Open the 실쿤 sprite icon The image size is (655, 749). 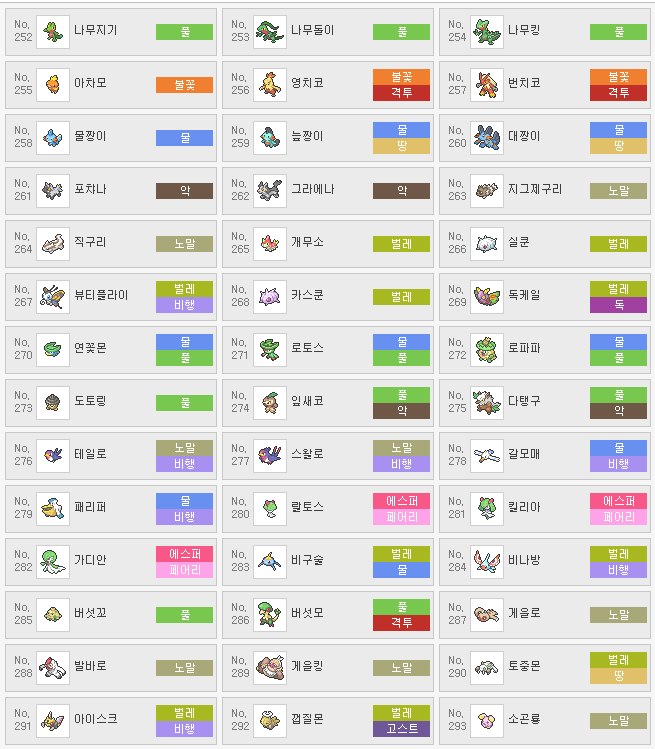pyautogui.click(x=487, y=244)
